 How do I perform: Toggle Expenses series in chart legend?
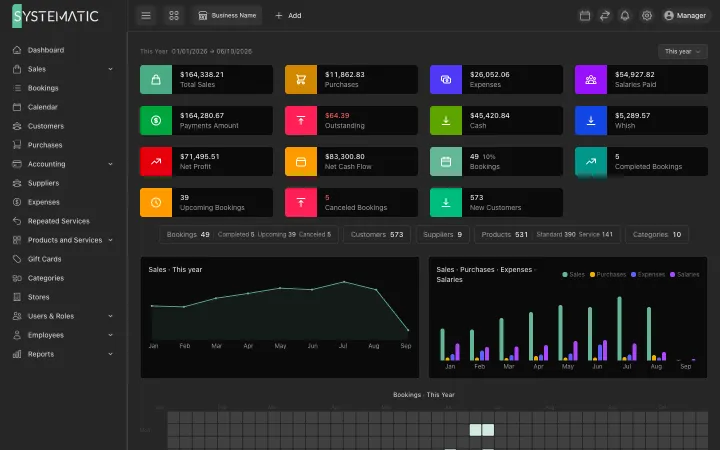[648, 275]
